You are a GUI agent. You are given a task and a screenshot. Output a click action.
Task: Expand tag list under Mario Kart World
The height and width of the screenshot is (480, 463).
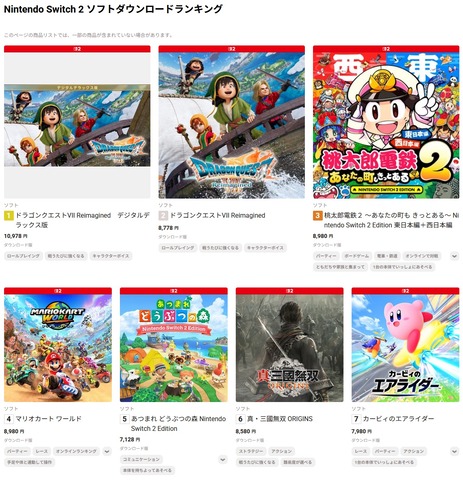pos(107,451)
